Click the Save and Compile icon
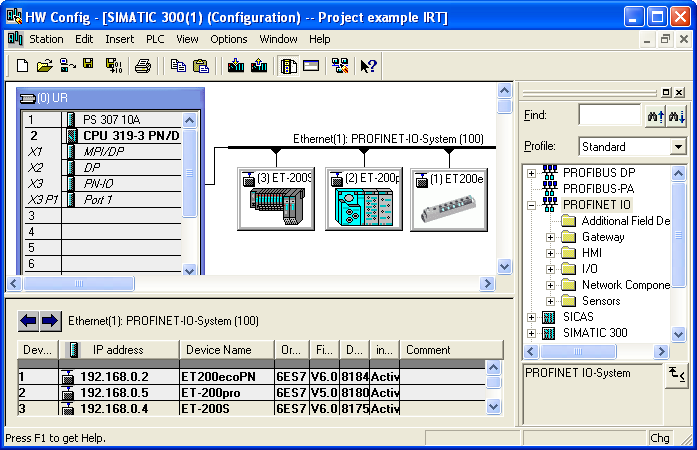Image resolution: width=697 pixels, height=450 pixels. [x=113, y=66]
